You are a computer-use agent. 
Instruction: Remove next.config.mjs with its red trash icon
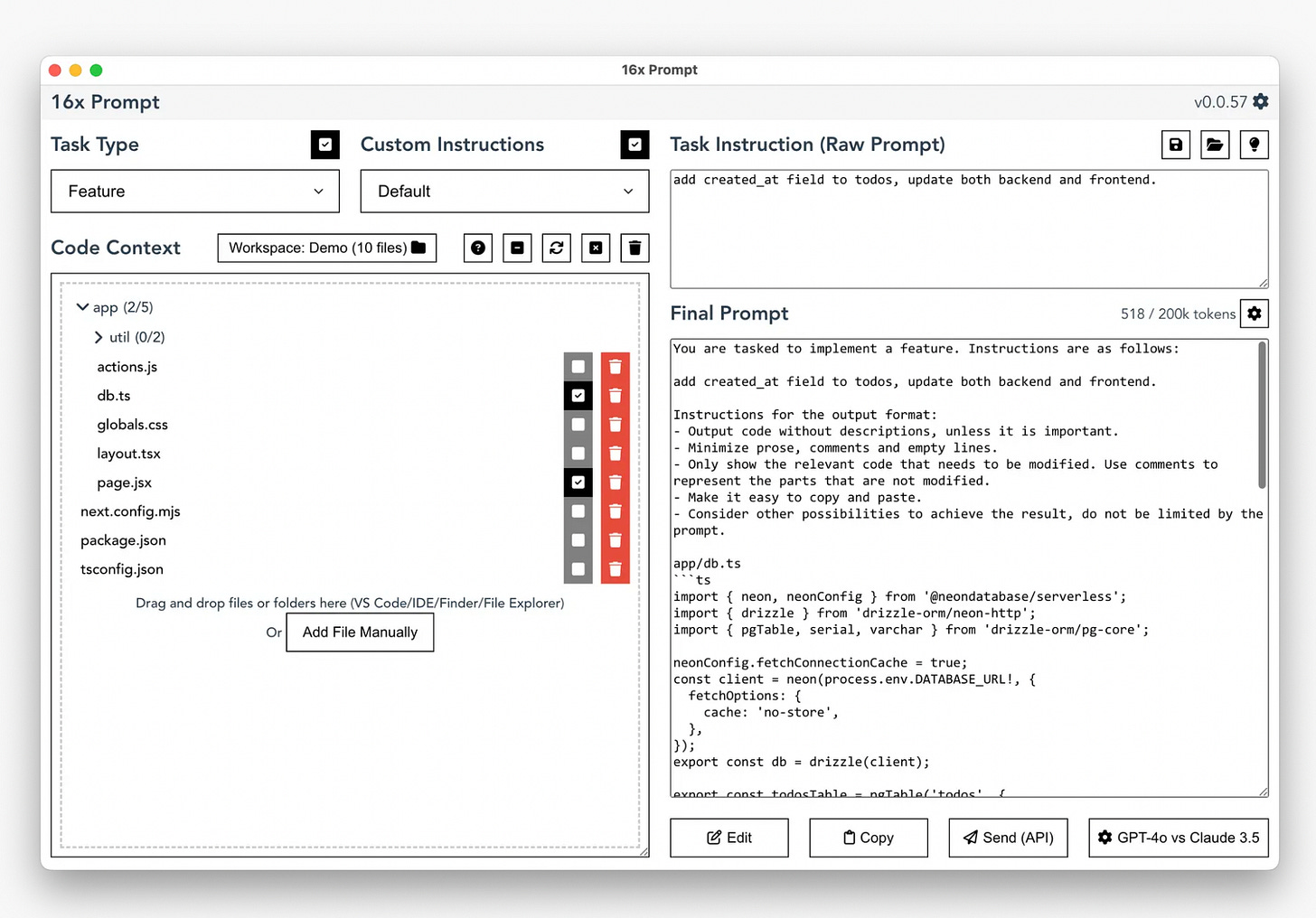616,511
